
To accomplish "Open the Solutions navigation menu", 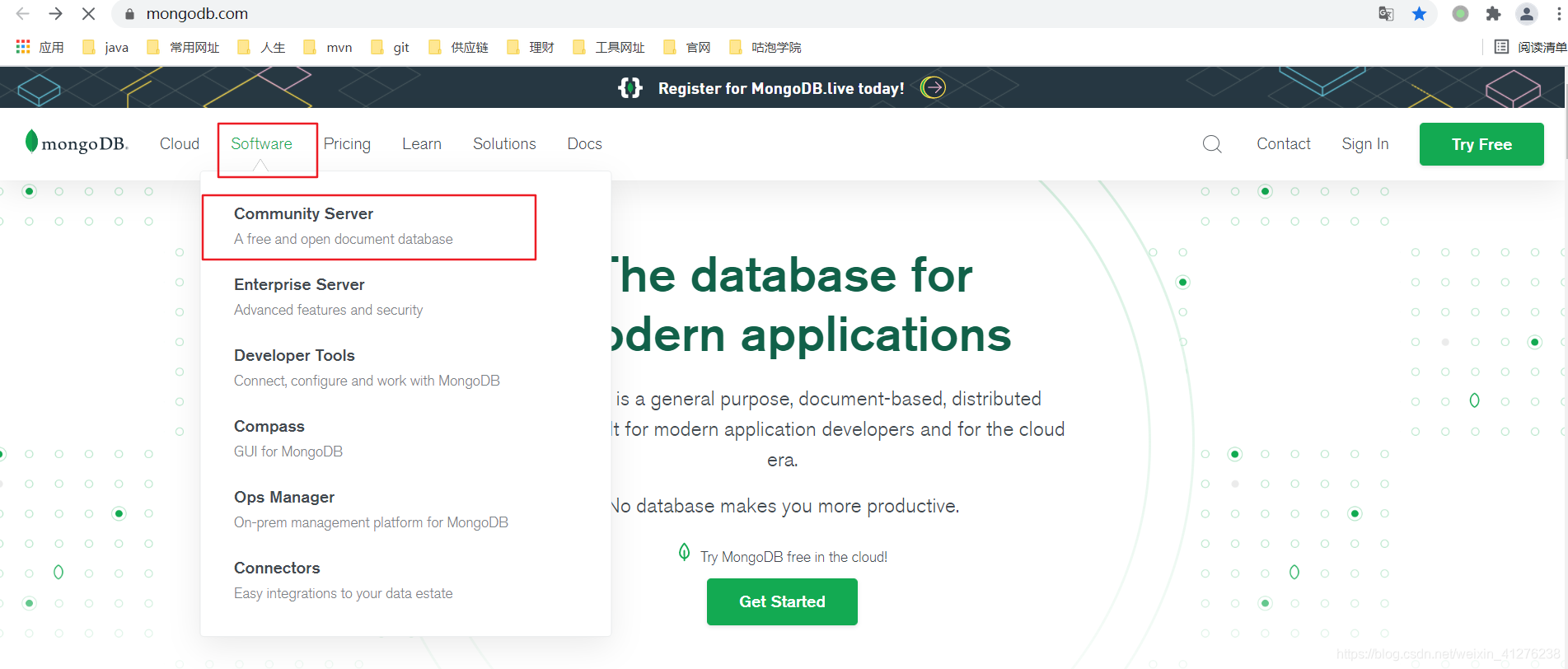I will point(504,143).
